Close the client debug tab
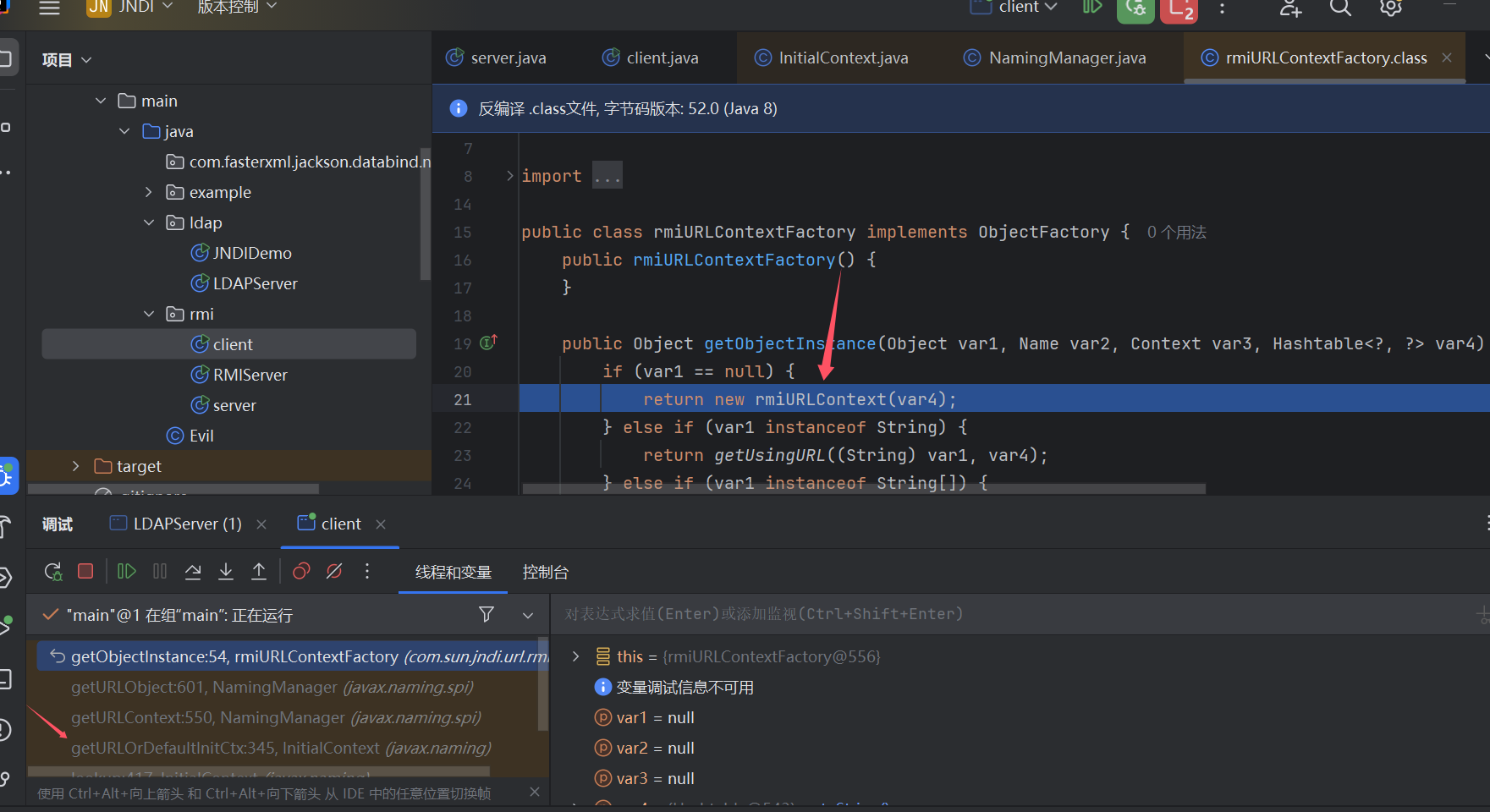This screenshot has width=1490, height=812. point(381,524)
